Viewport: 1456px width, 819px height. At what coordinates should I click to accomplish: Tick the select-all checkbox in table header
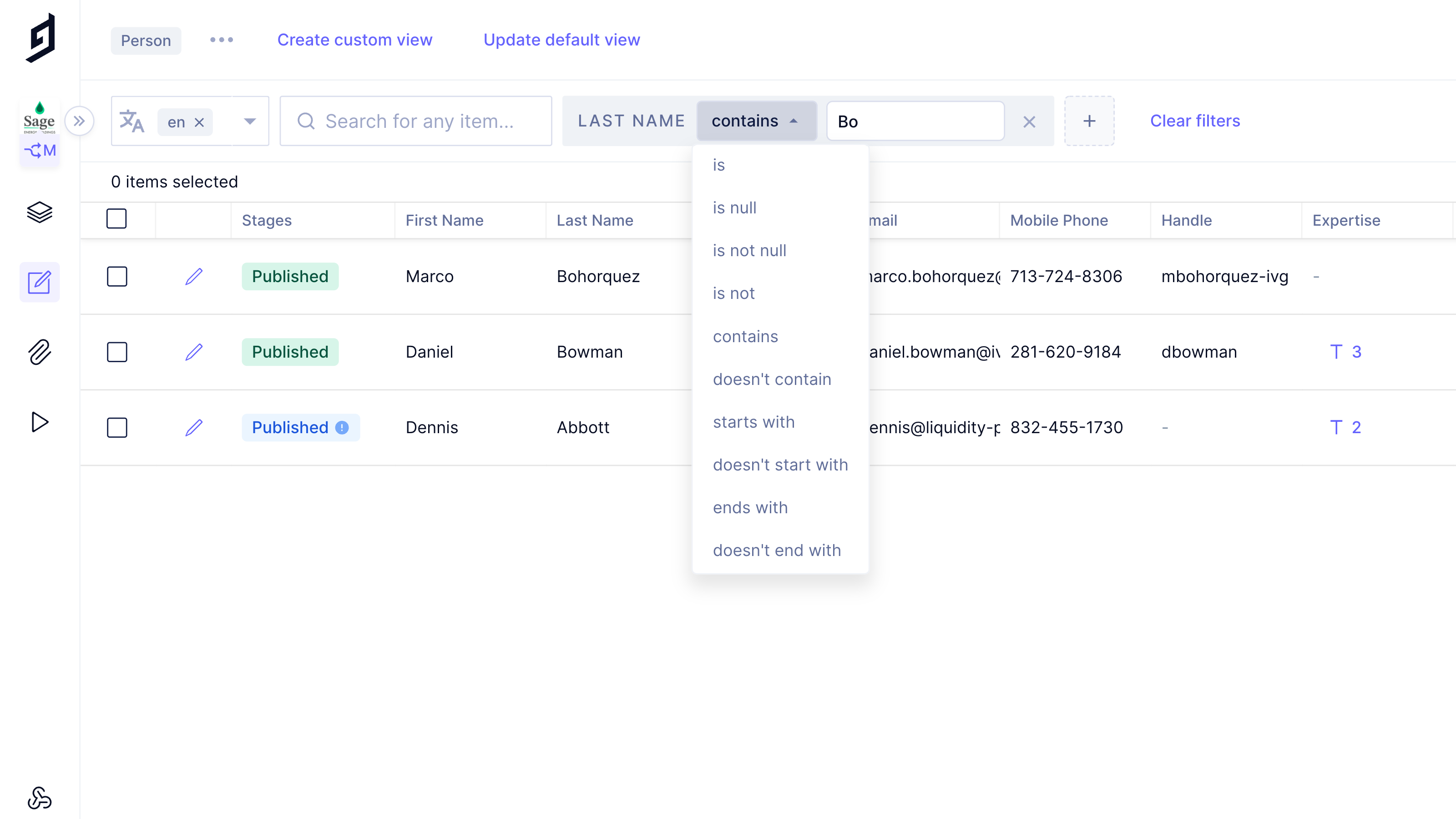tap(116, 219)
